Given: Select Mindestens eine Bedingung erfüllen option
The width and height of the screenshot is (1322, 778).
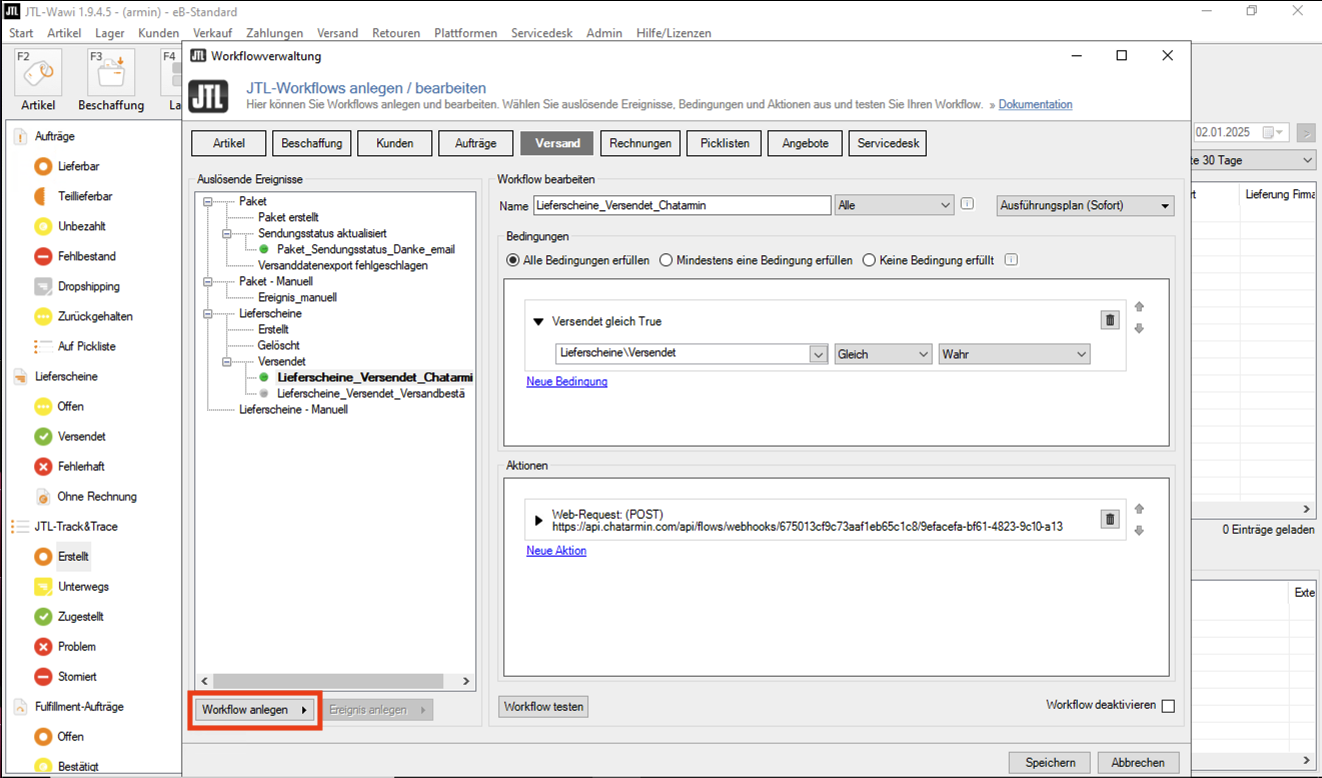Looking at the screenshot, I should (667, 260).
